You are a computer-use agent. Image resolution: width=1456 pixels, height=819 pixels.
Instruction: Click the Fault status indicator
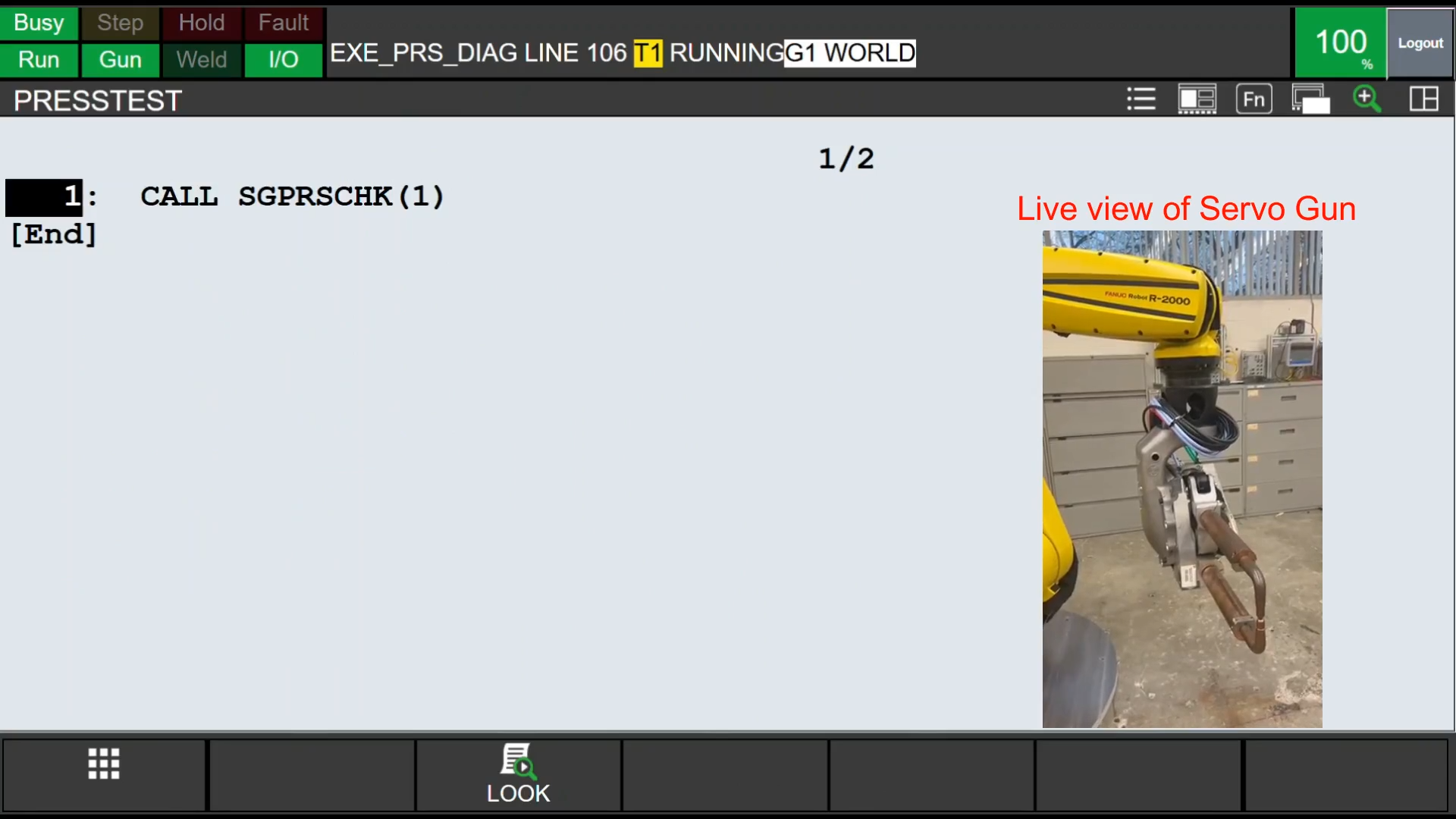tap(284, 23)
